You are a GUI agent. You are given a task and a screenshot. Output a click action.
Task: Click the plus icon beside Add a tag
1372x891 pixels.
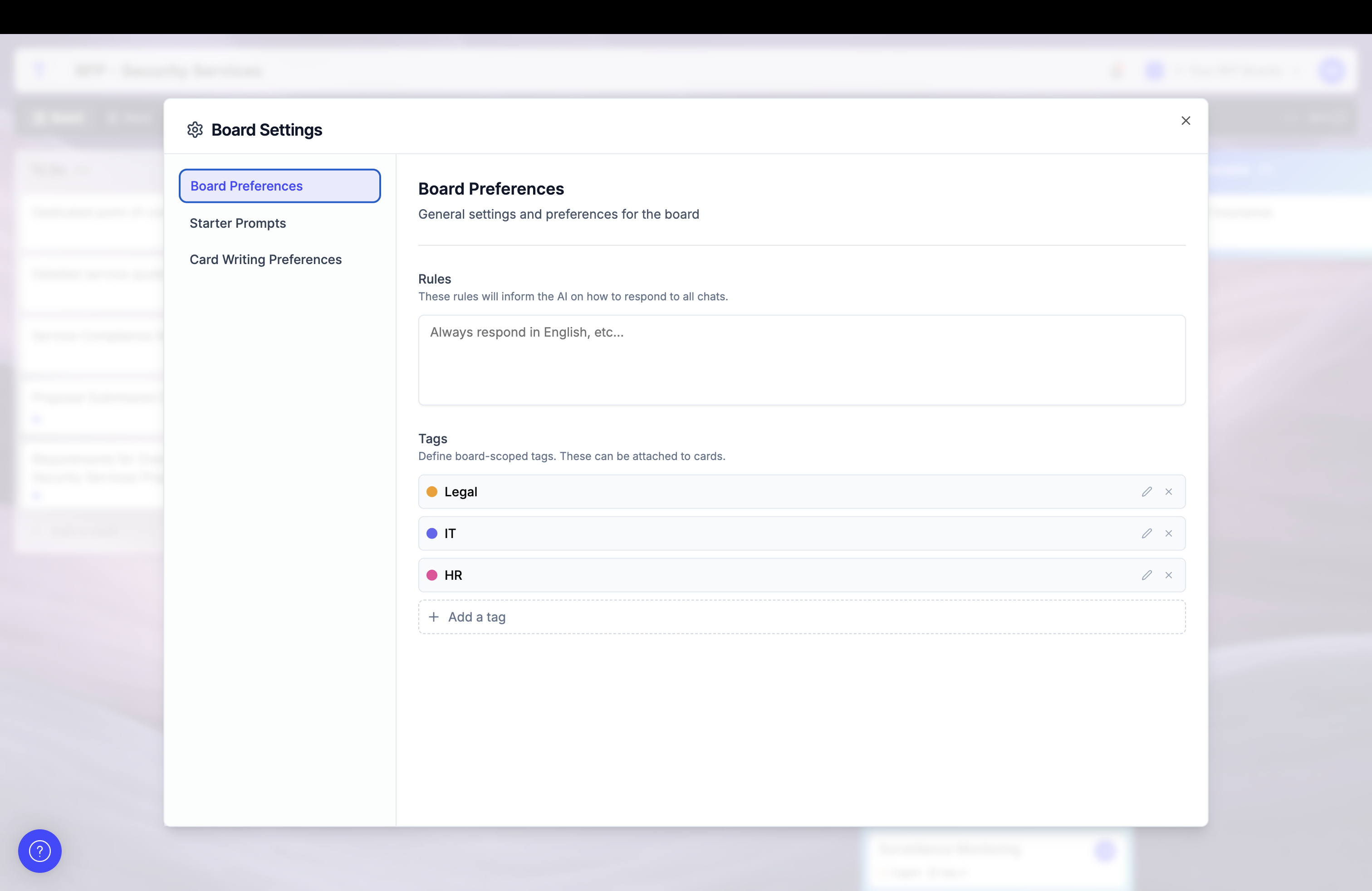click(433, 617)
